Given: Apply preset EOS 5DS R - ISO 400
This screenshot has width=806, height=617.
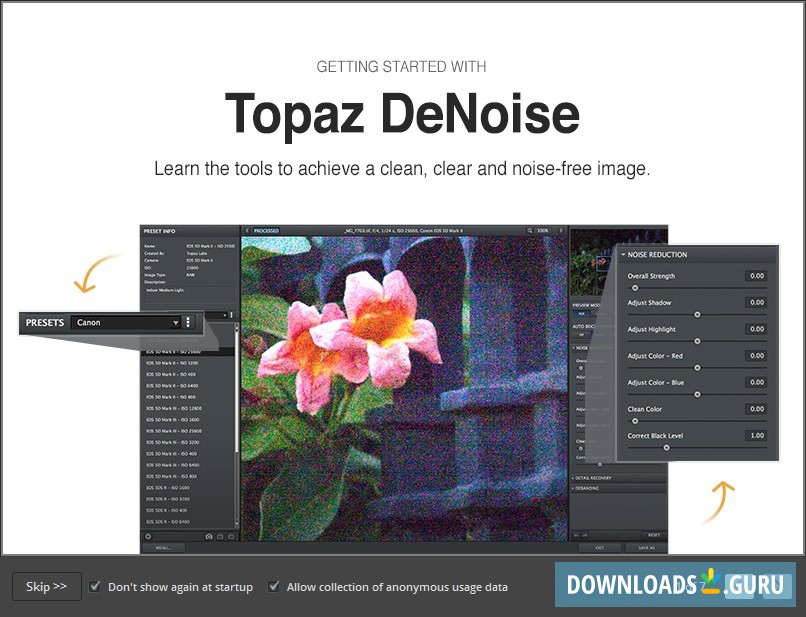Looking at the screenshot, I should pos(167,510).
